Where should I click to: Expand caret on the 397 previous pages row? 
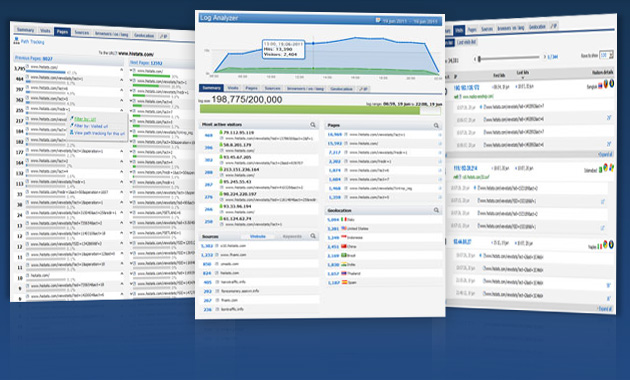pos(121,90)
